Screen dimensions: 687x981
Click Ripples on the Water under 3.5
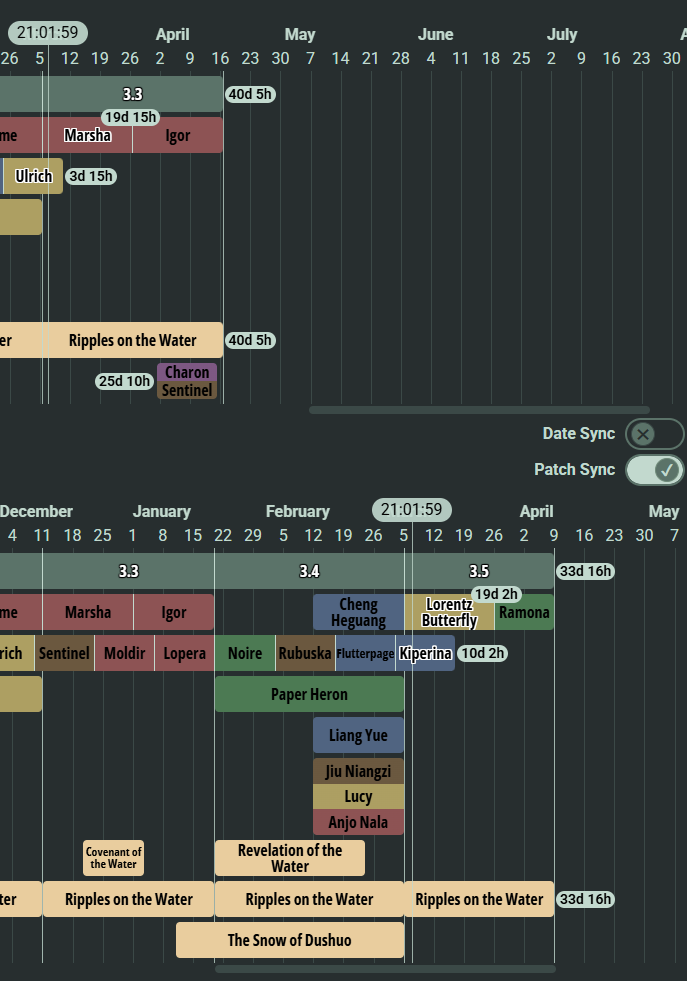[479, 899]
